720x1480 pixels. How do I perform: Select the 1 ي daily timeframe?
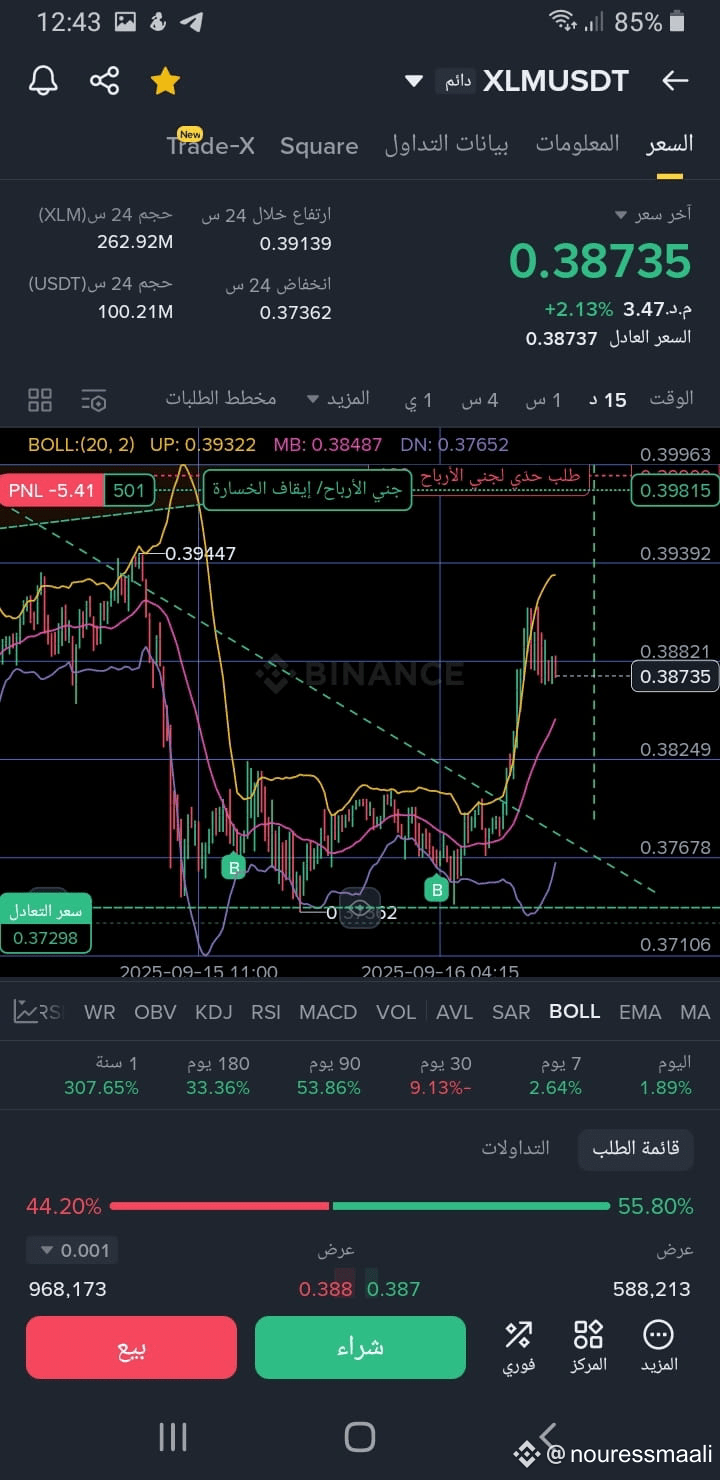pyautogui.click(x=419, y=400)
